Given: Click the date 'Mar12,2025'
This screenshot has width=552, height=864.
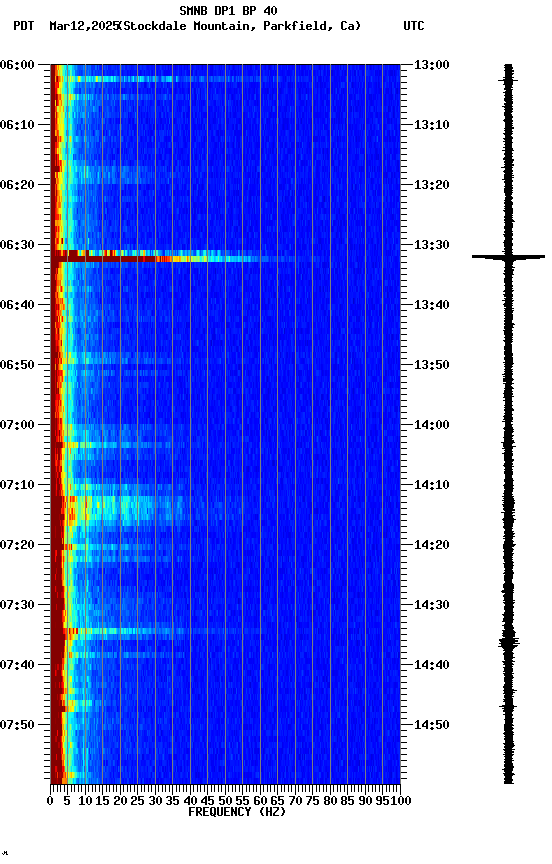Looking at the screenshot, I should tap(84, 26).
